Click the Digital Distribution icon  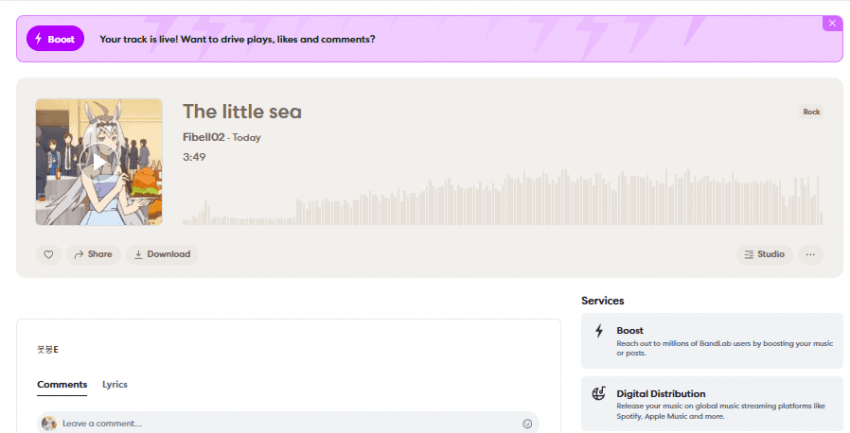tap(599, 394)
